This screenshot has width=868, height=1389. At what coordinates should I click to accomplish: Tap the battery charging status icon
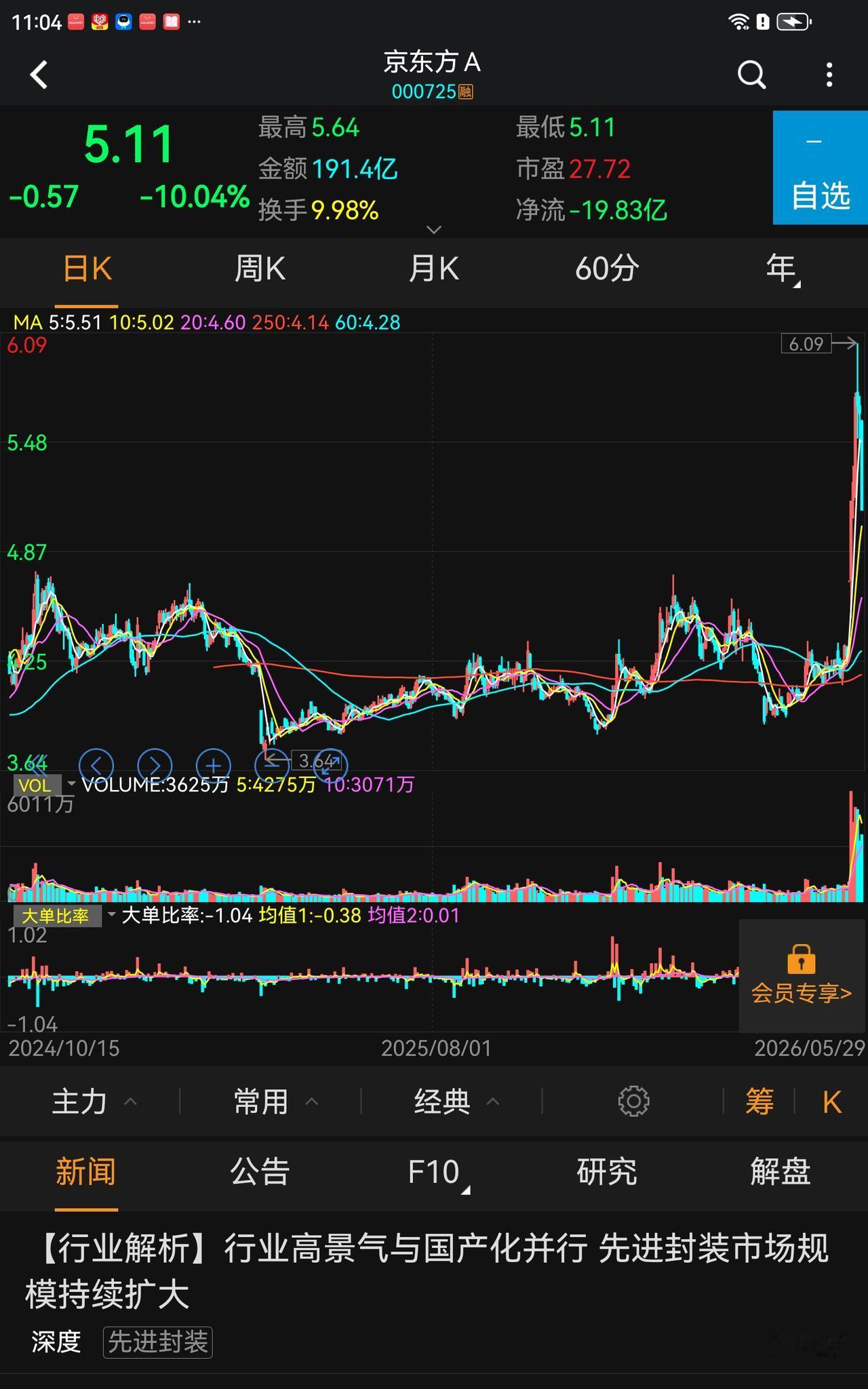click(794, 22)
